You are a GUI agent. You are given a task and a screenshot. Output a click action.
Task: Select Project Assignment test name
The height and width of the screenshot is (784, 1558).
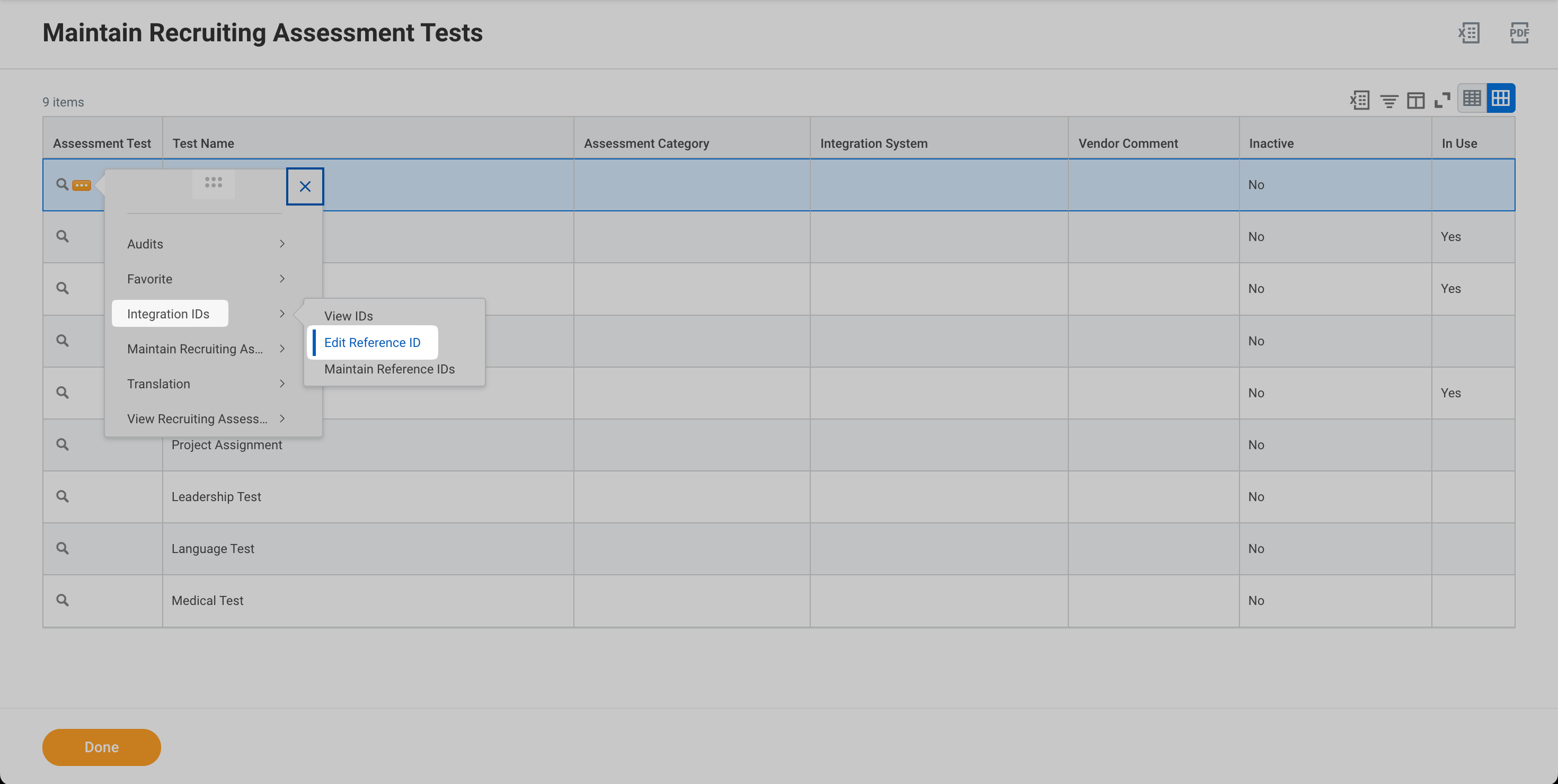227,444
